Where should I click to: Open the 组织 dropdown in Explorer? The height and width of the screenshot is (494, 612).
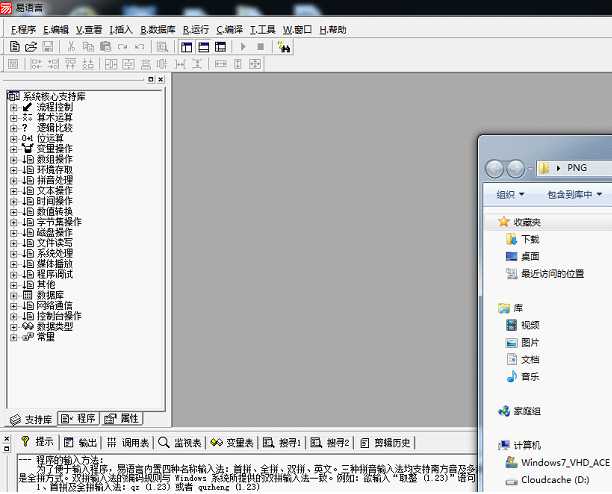[510, 194]
